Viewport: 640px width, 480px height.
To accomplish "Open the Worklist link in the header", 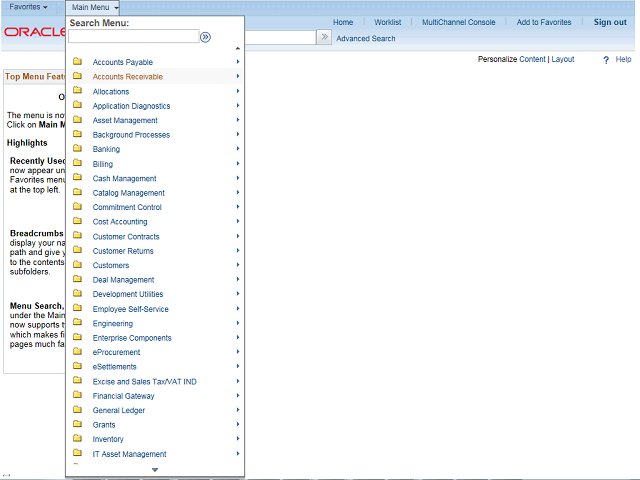I will pos(387,22).
